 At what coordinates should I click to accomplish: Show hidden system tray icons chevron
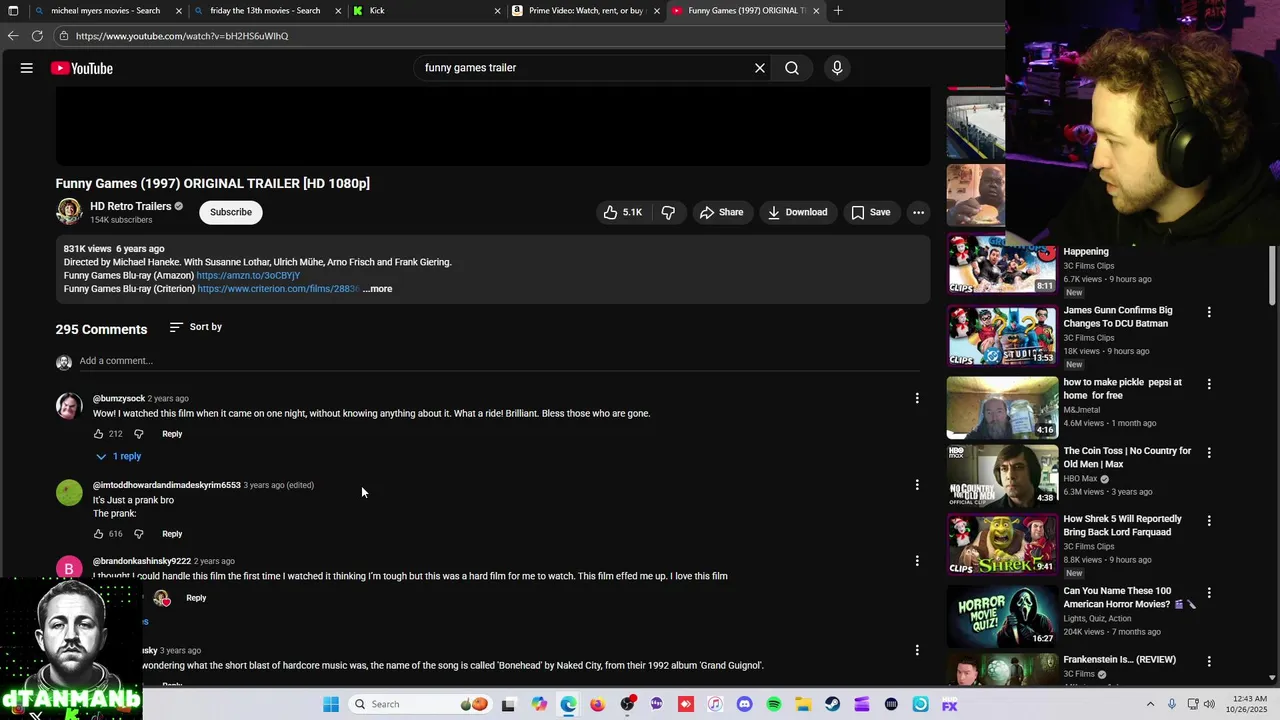(1150, 704)
